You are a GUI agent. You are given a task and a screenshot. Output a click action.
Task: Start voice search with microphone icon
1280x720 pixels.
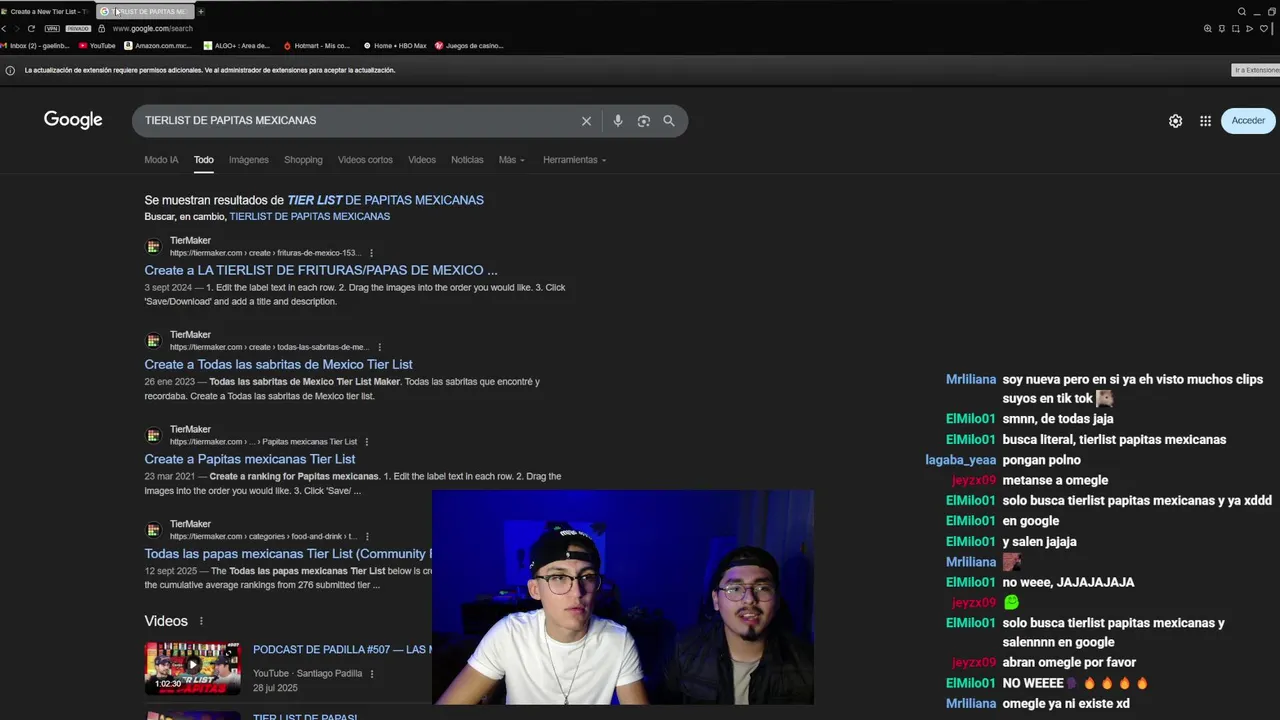[618, 121]
